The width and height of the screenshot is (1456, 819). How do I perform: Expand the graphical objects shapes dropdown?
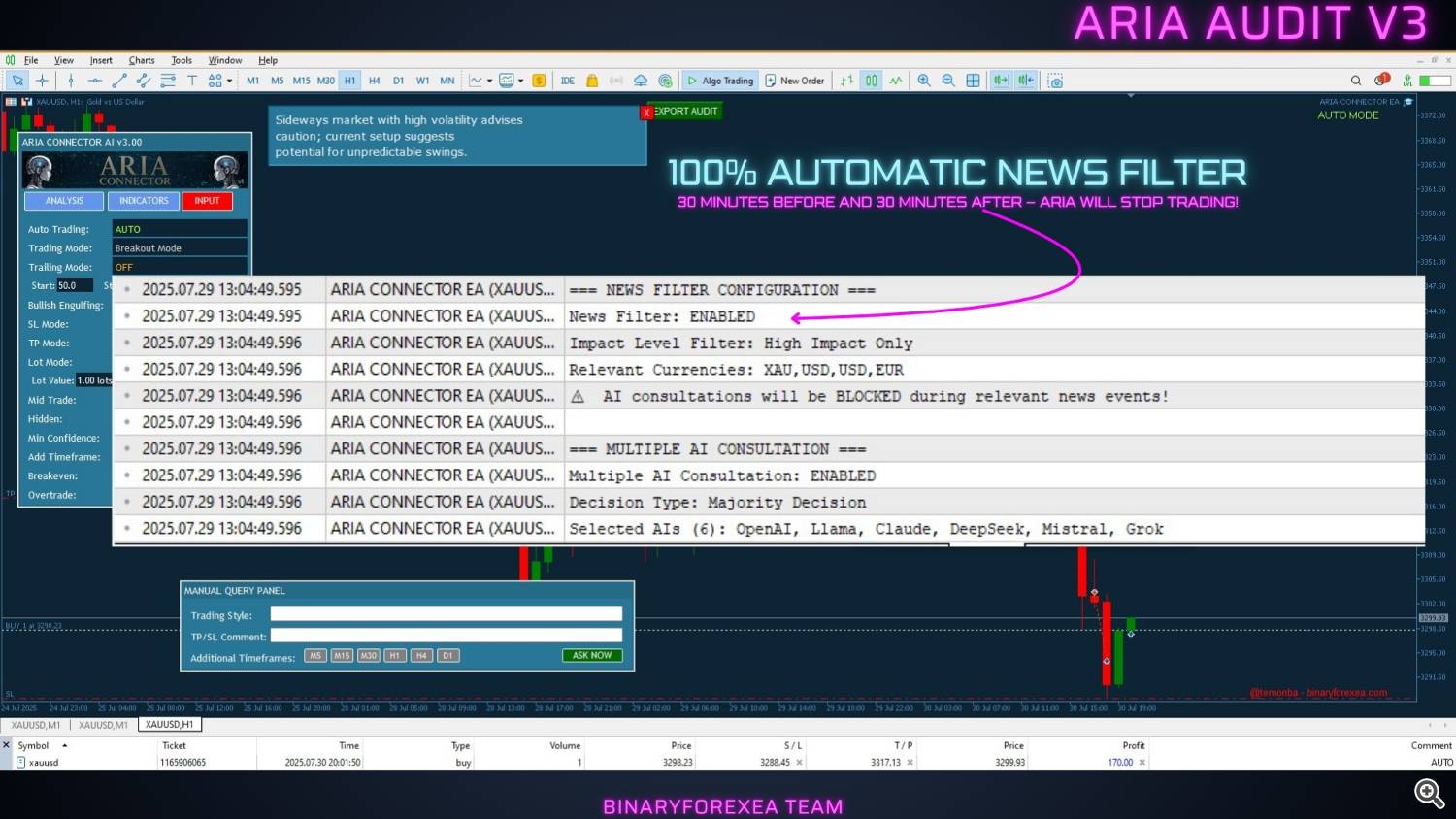tap(229, 81)
